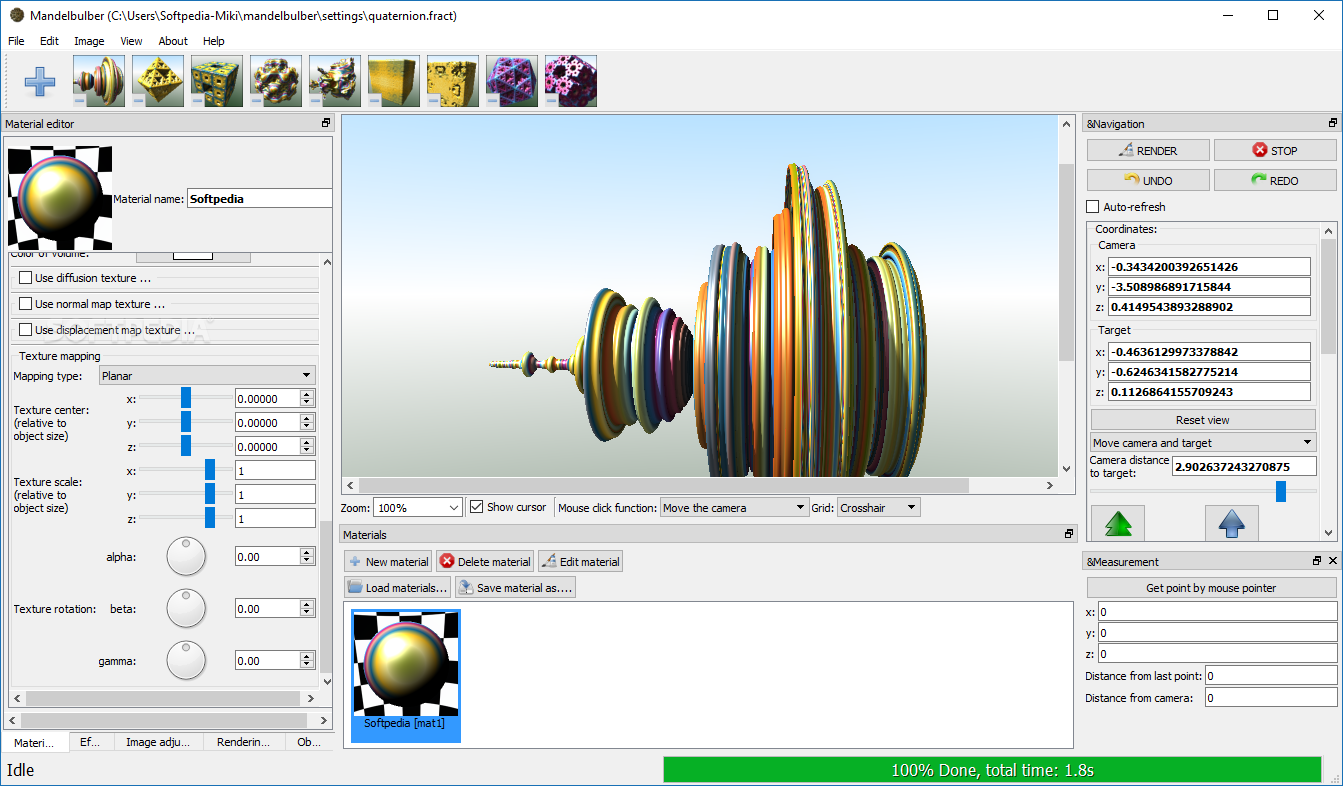Enable Use normal map texture
The height and width of the screenshot is (786, 1343).
26,304
